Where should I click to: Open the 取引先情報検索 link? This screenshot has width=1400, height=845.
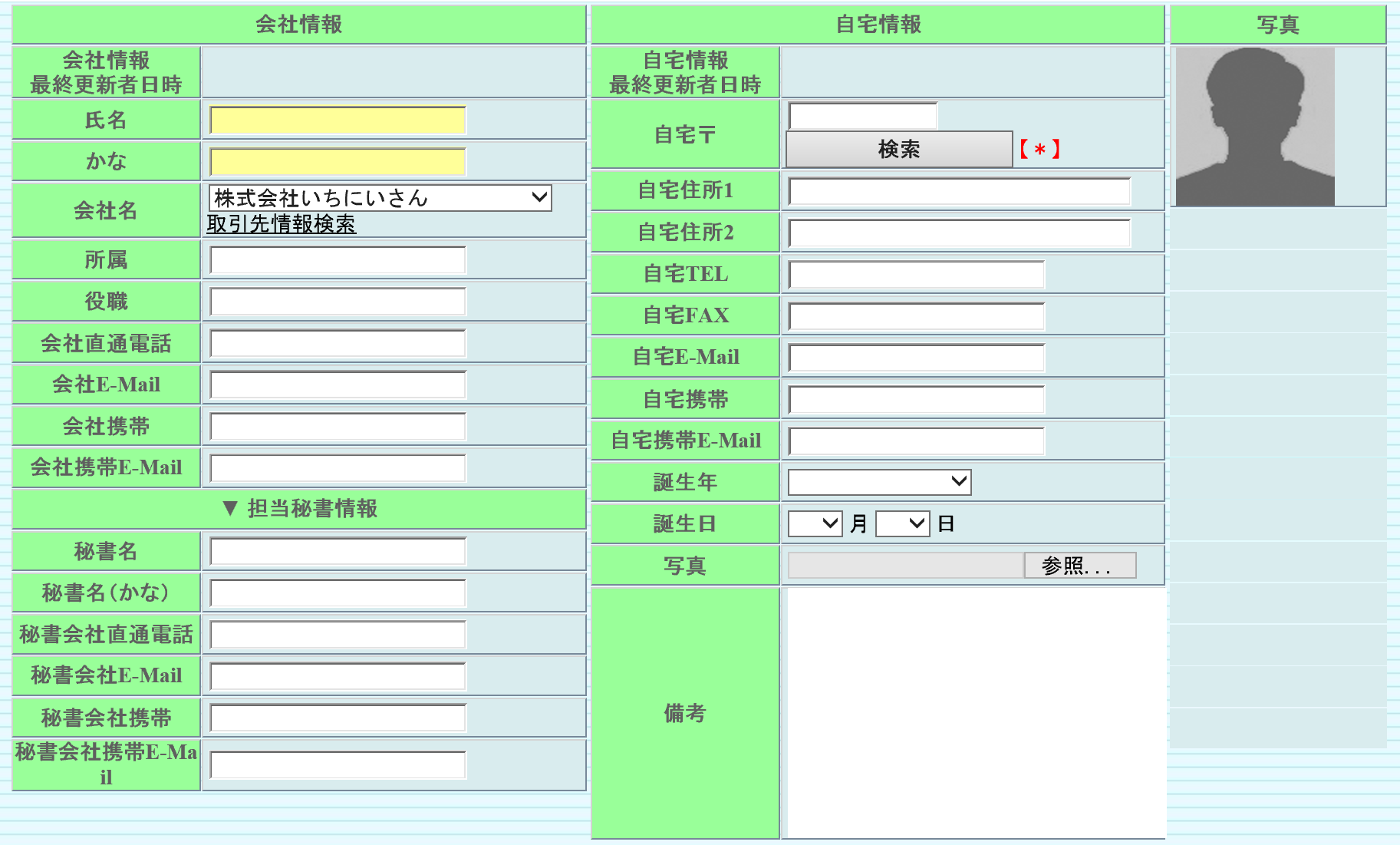pyautogui.click(x=281, y=224)
